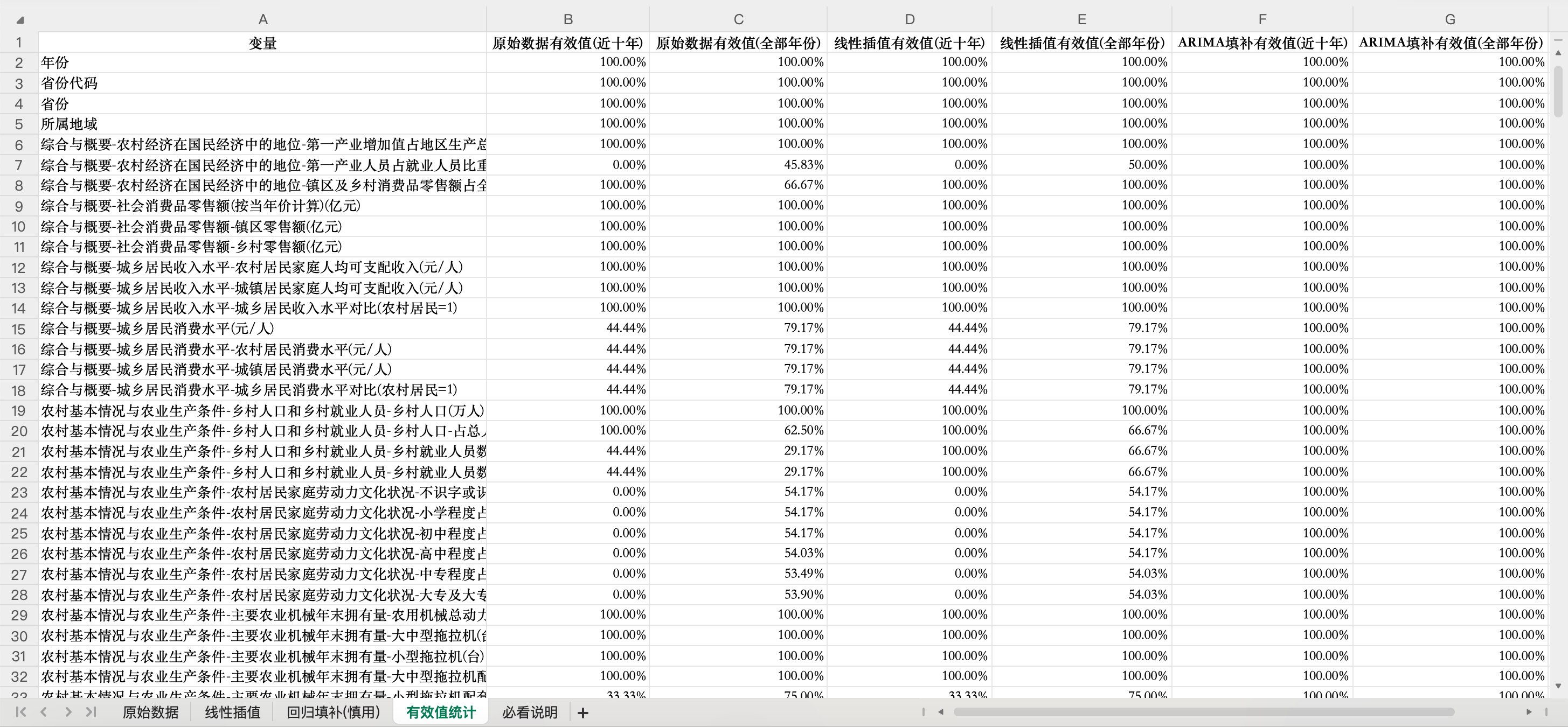The width and height of the screenshot is (1568, 727).
Task: Click the 原始数据有效值(近十年) header cell
Action: point(568,43)
